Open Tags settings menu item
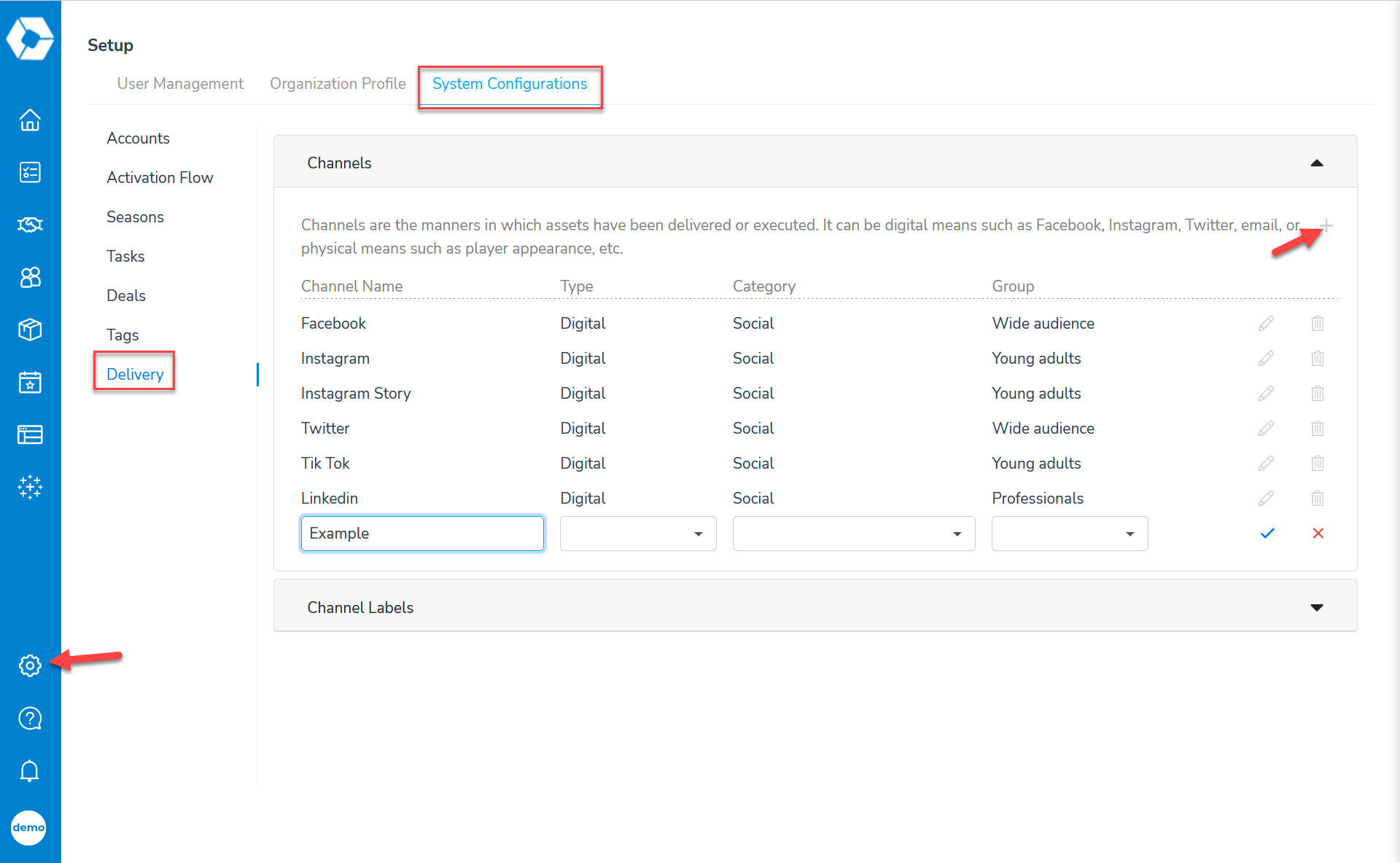 (122, 335)
